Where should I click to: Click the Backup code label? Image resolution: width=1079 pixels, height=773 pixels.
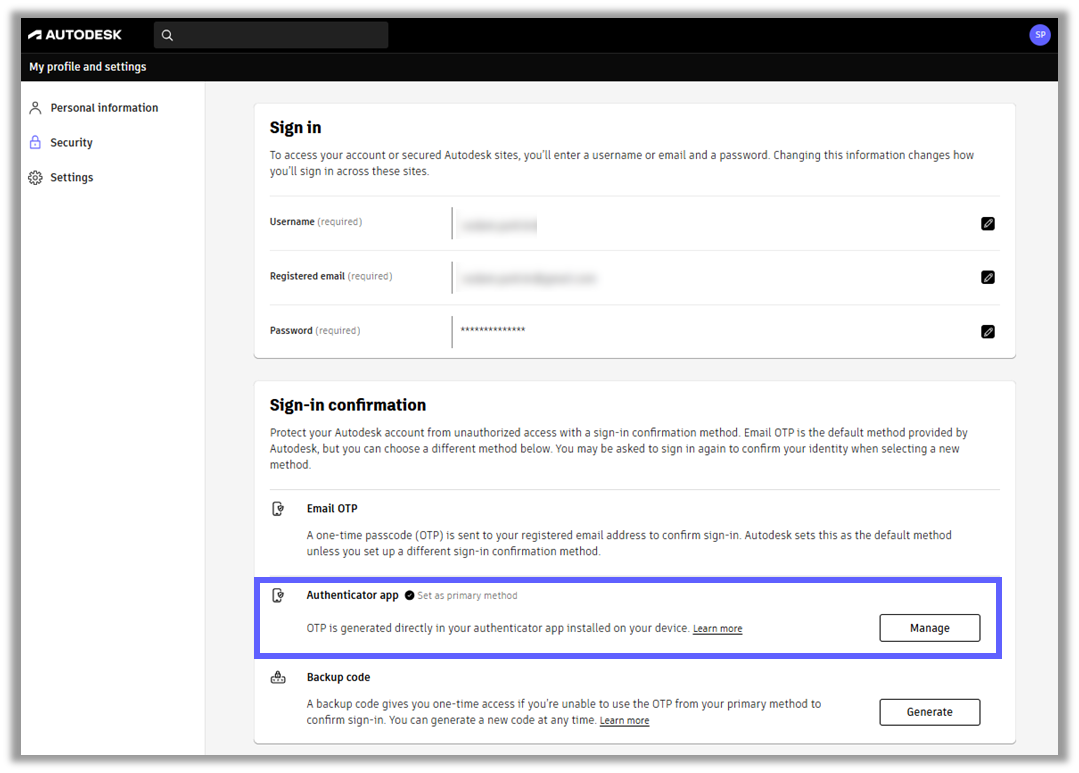pyautogui.click(x=338, y=677)
